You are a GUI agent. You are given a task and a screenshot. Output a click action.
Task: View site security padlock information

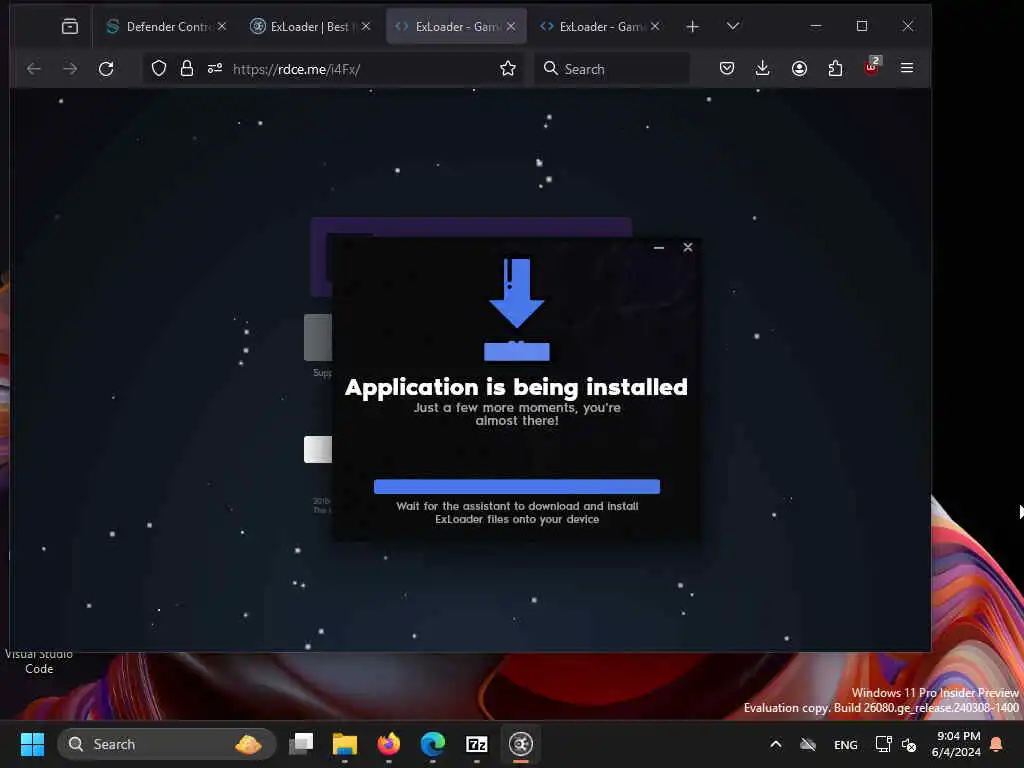tap(187, 69)
